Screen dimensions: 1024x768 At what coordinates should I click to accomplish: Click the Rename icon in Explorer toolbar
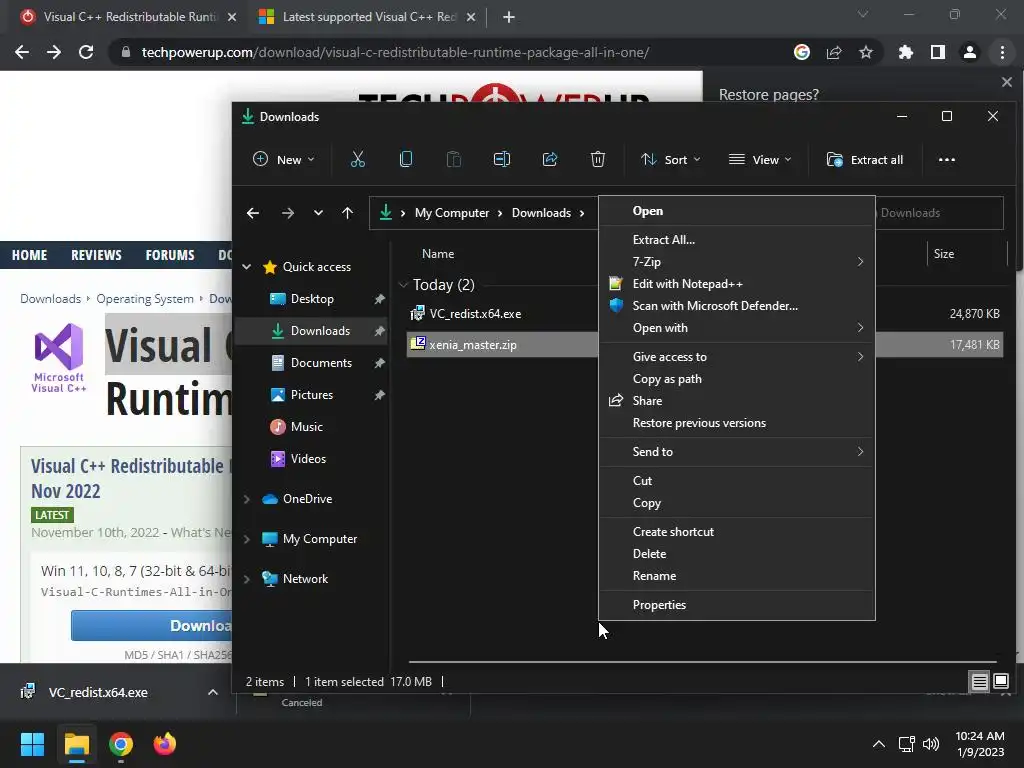click(502, 159)
